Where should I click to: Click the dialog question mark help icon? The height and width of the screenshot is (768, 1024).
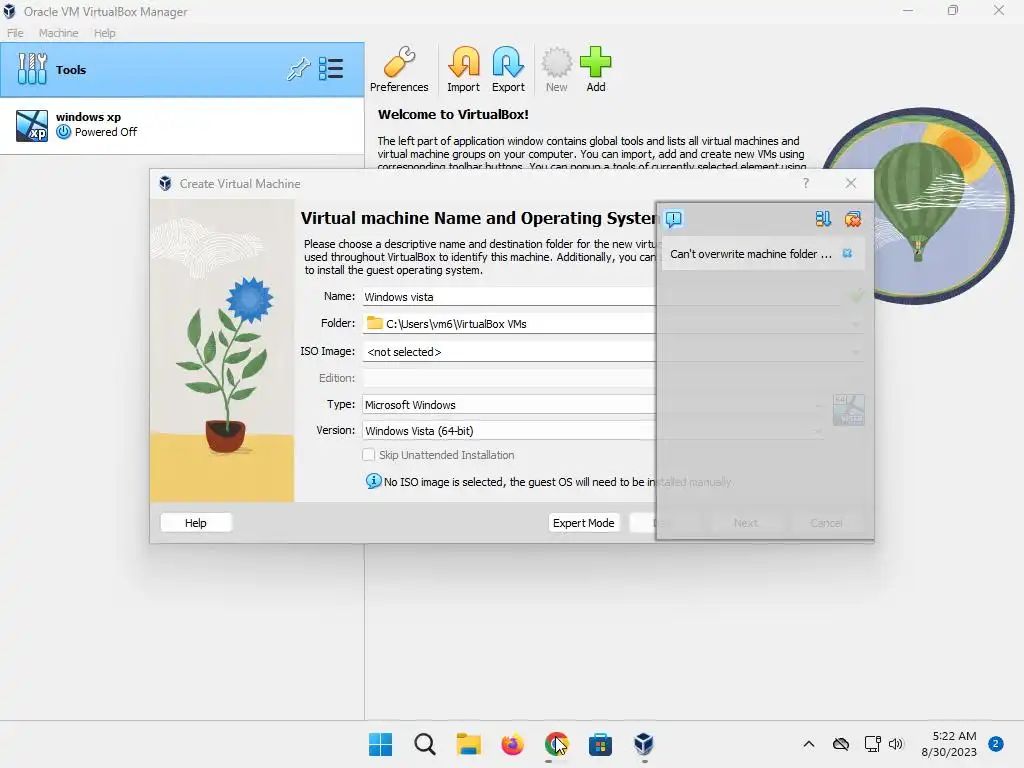pyautogui.click(x=806, y=184)
